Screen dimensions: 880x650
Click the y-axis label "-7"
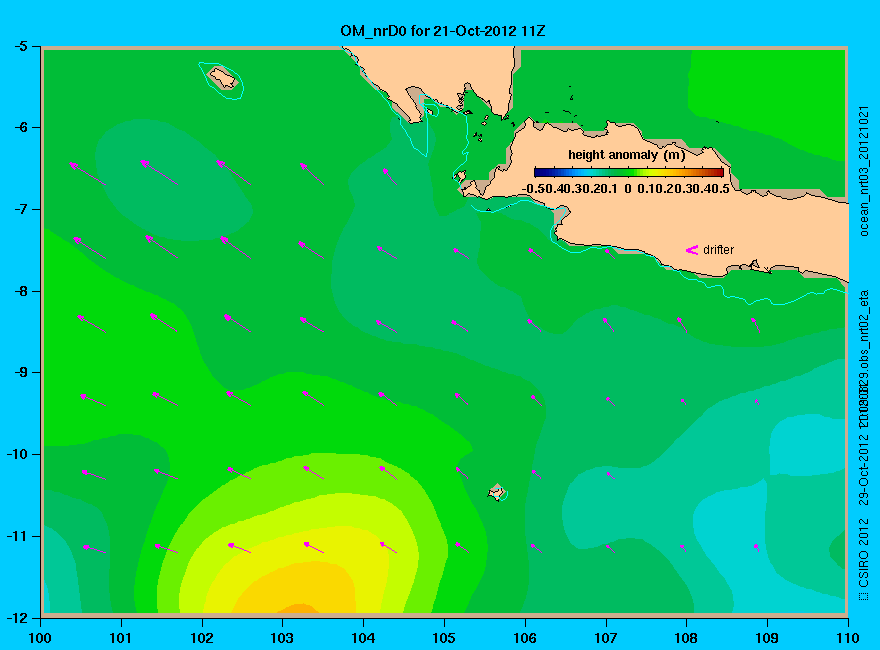pos(20,209)
